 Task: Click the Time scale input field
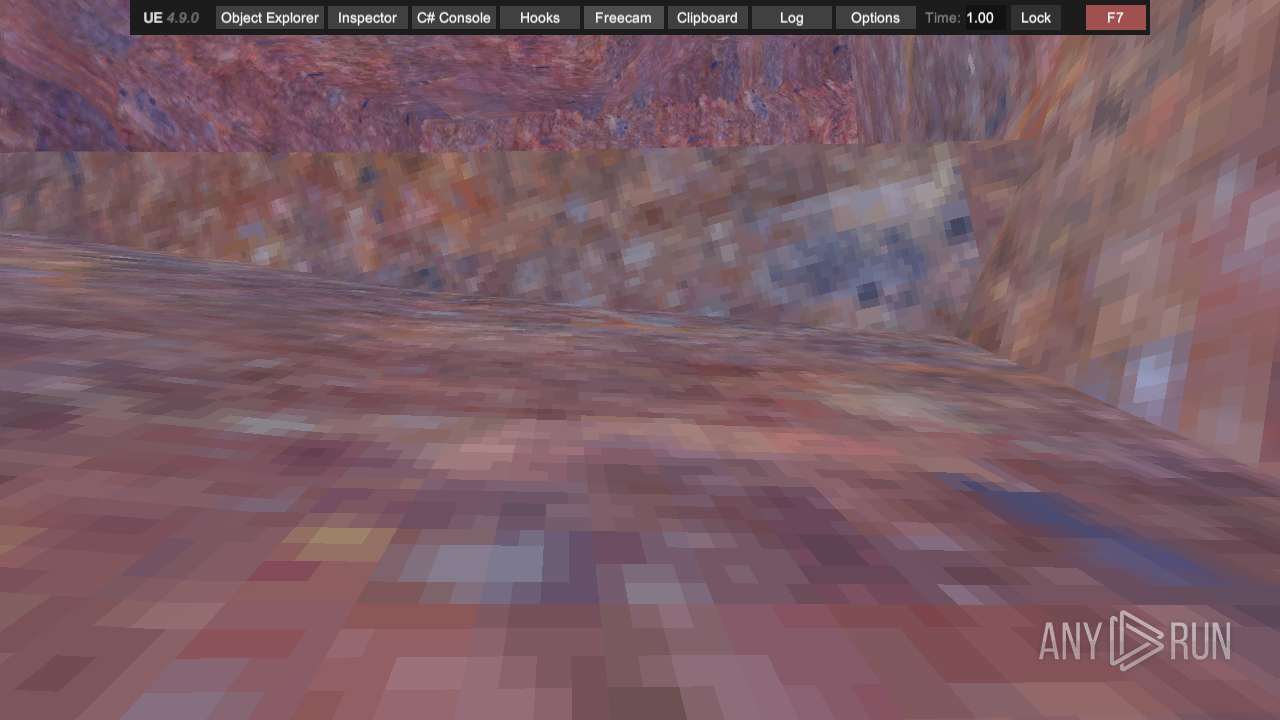click(984, 18)
